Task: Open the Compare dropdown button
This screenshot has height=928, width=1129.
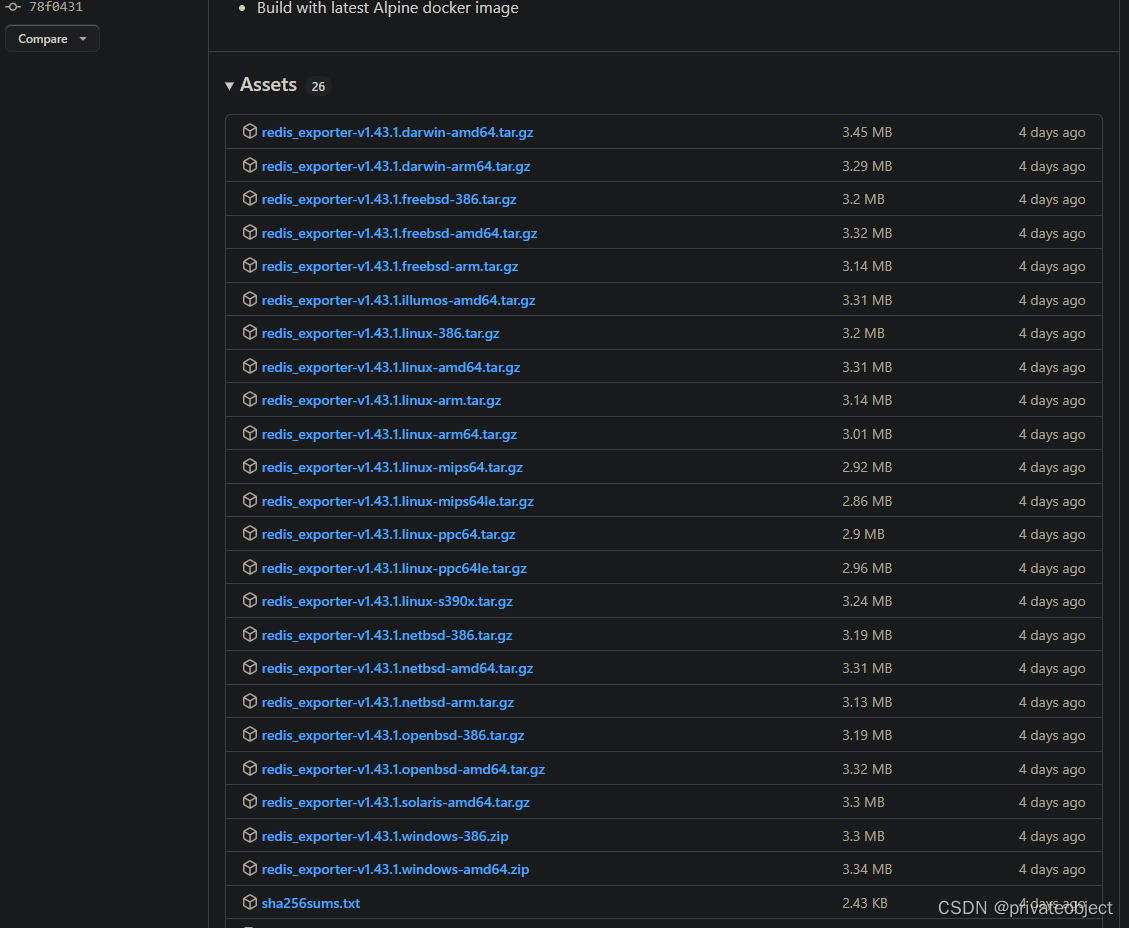Action: click(x=52, y=39)
